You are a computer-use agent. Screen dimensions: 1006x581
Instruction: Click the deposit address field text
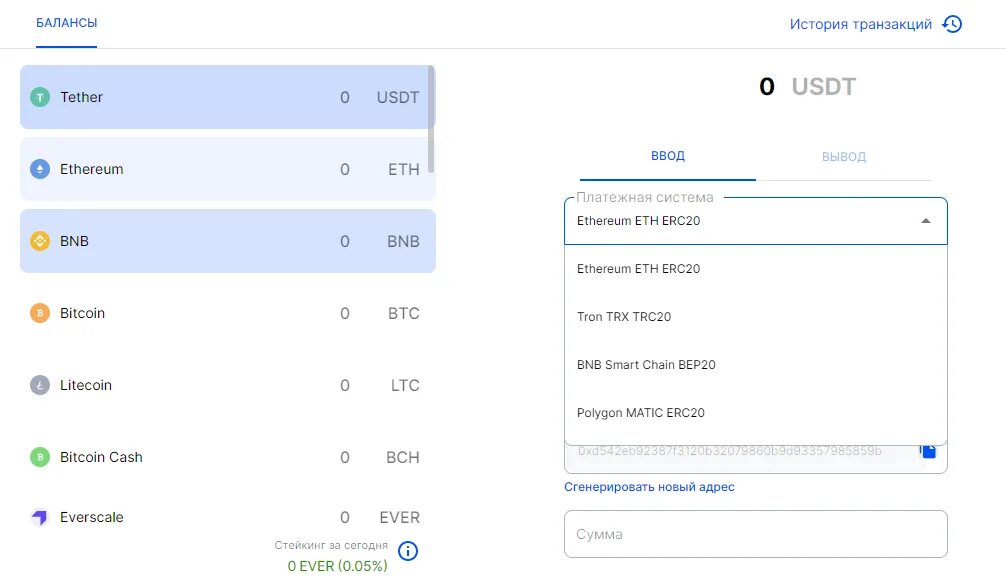(x=729, y=451)
